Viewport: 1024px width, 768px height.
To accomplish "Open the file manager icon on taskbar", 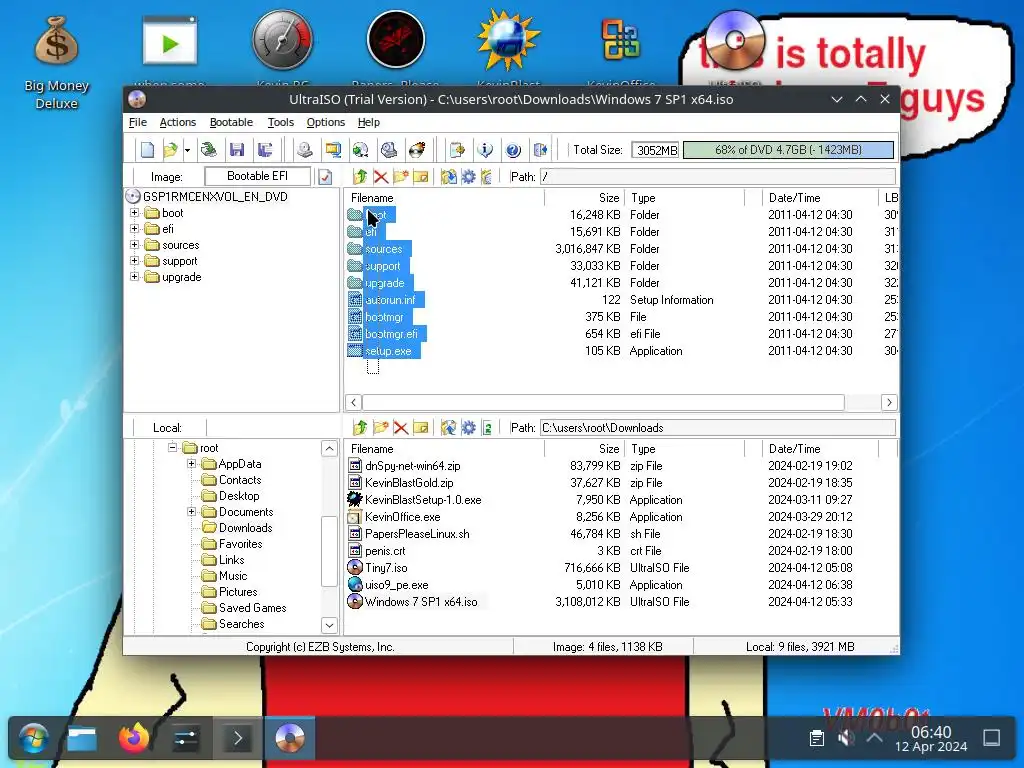I will click(x=82, y=739).
